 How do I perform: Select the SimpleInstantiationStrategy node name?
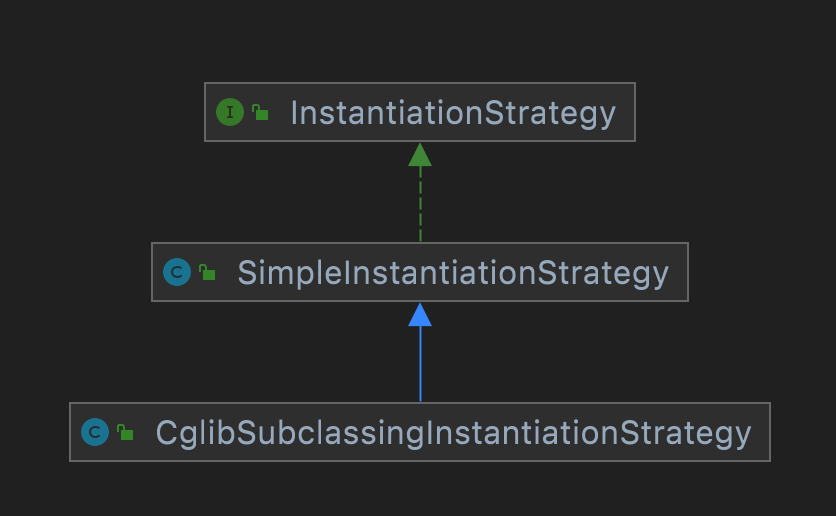(x=452, y=272)
